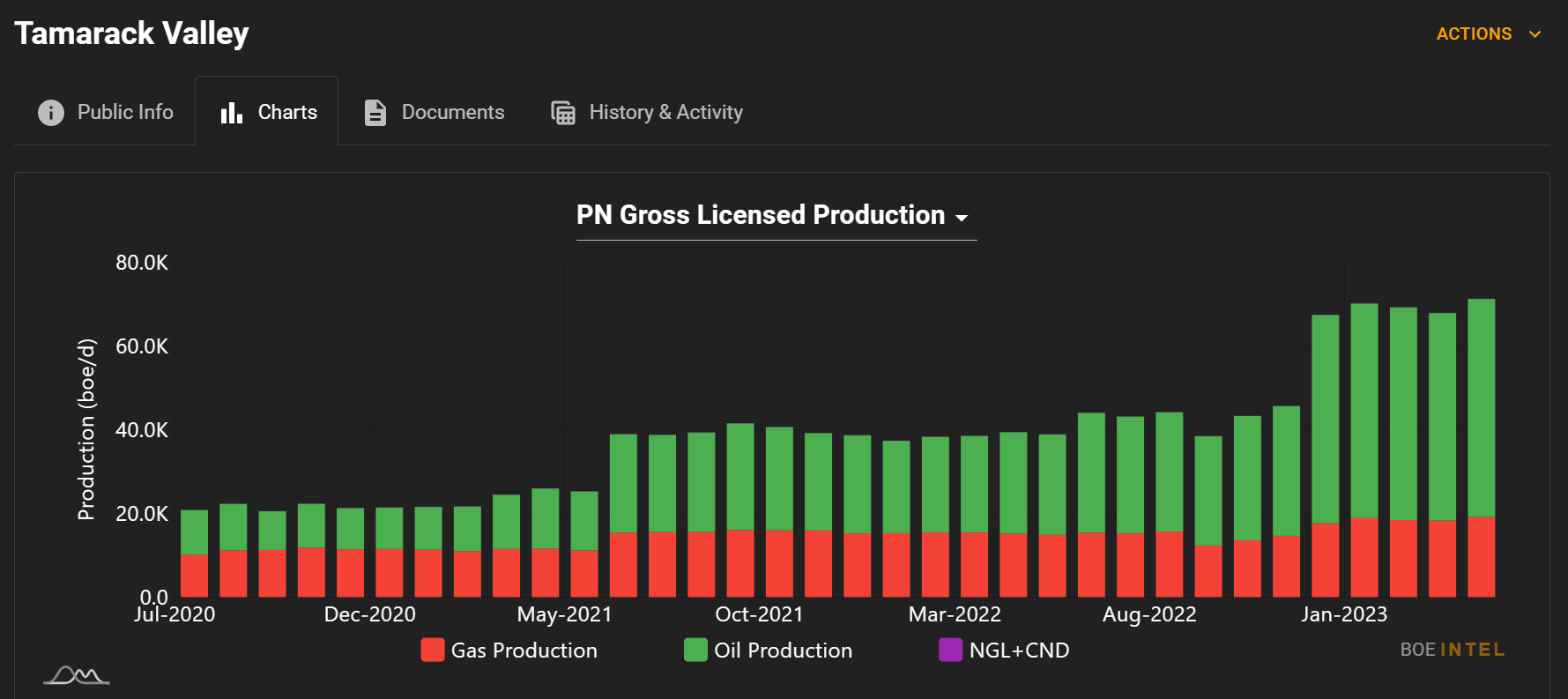Toggle Oil Production legend series
The width and height of the screenshot is (1568, 699).
[768, 651]
